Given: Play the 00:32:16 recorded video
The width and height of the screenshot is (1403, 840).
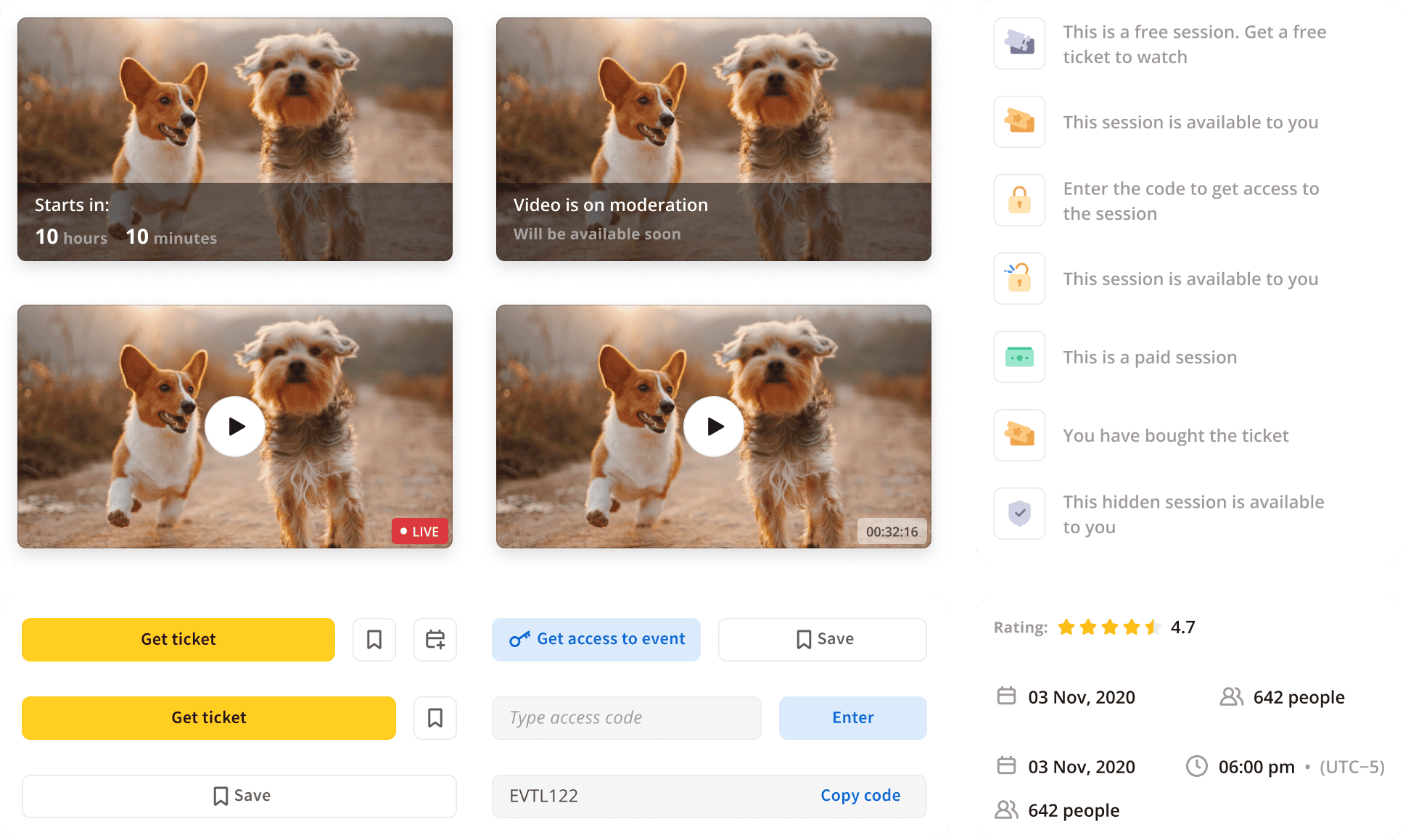Looking at the screenshot, I should [714, 427].
